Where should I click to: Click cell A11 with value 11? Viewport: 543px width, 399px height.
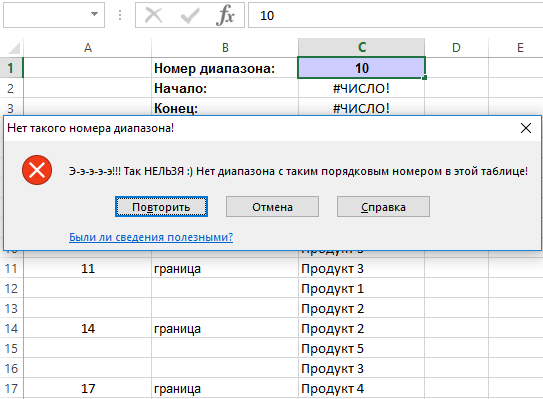[x=88, y=268]
